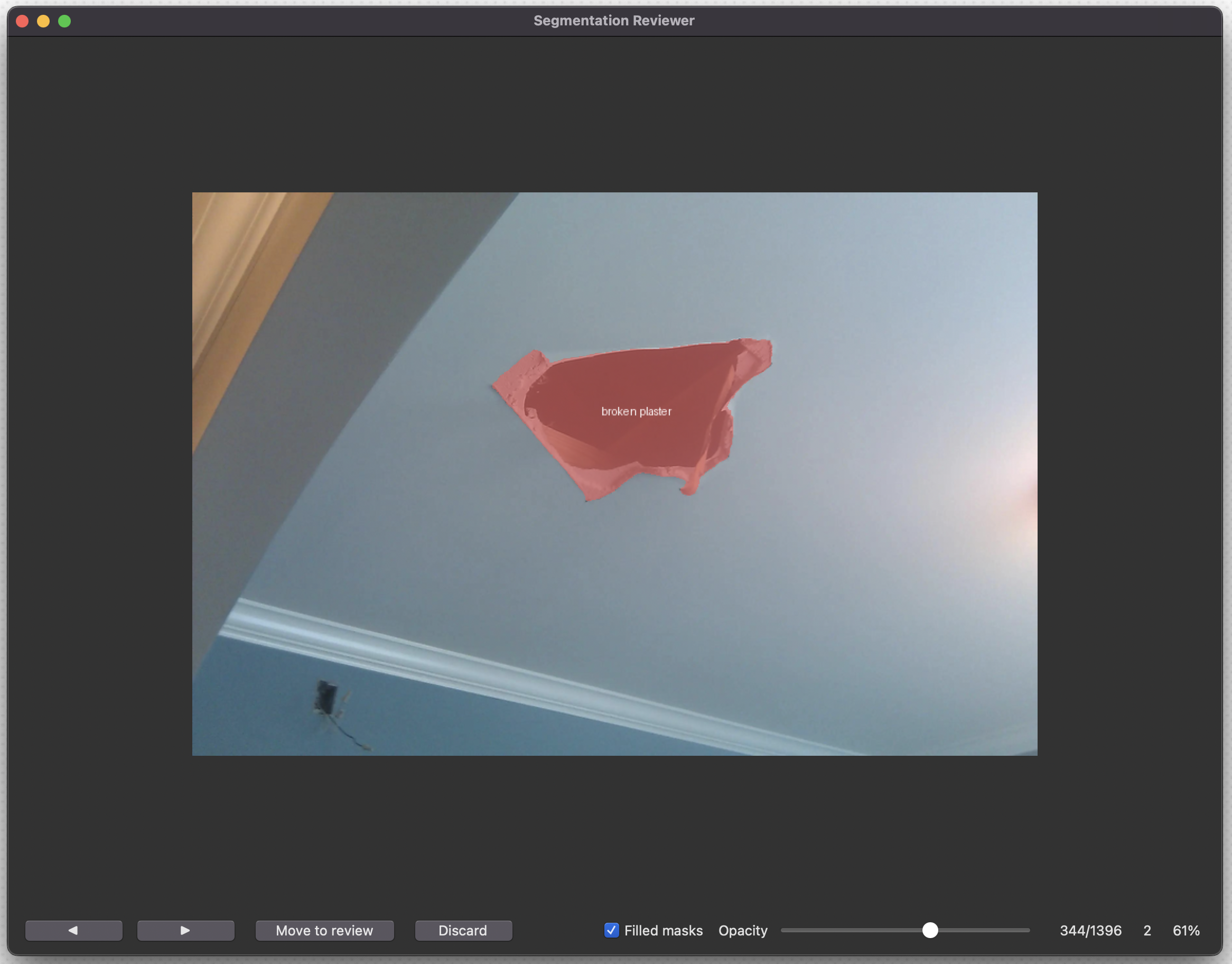1232x964 pixels.
Task: Minimize window with yellow button
Action: [x=43, y=22]
